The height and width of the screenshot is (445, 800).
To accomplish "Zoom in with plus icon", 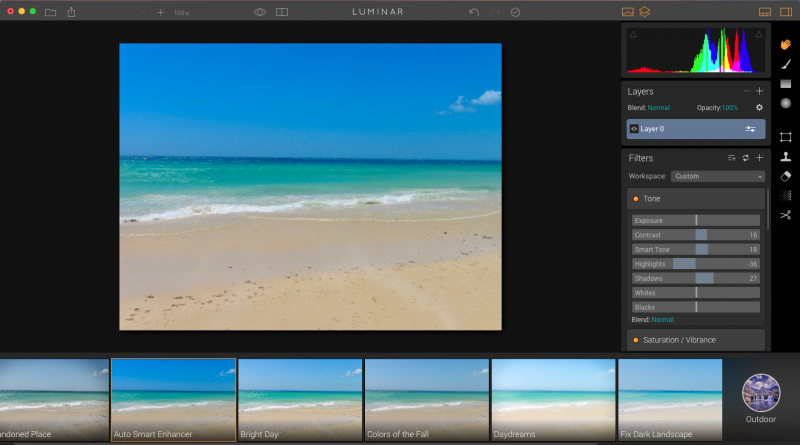I will 161,12.
